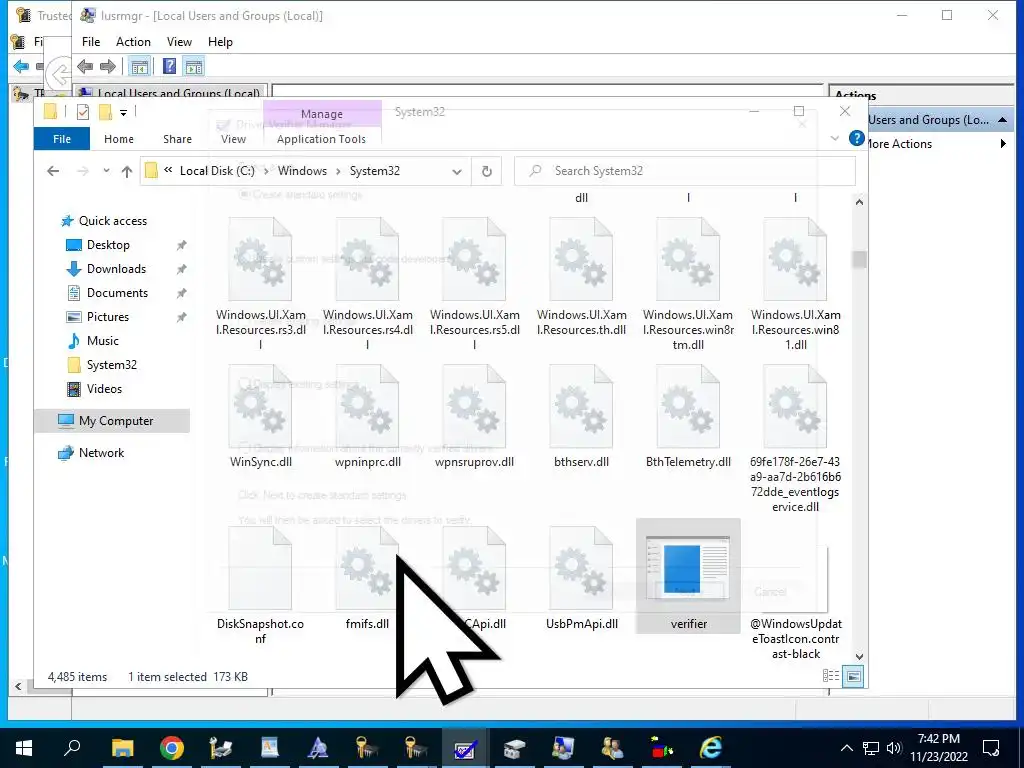Open System32 in the navigation pane

111,365
